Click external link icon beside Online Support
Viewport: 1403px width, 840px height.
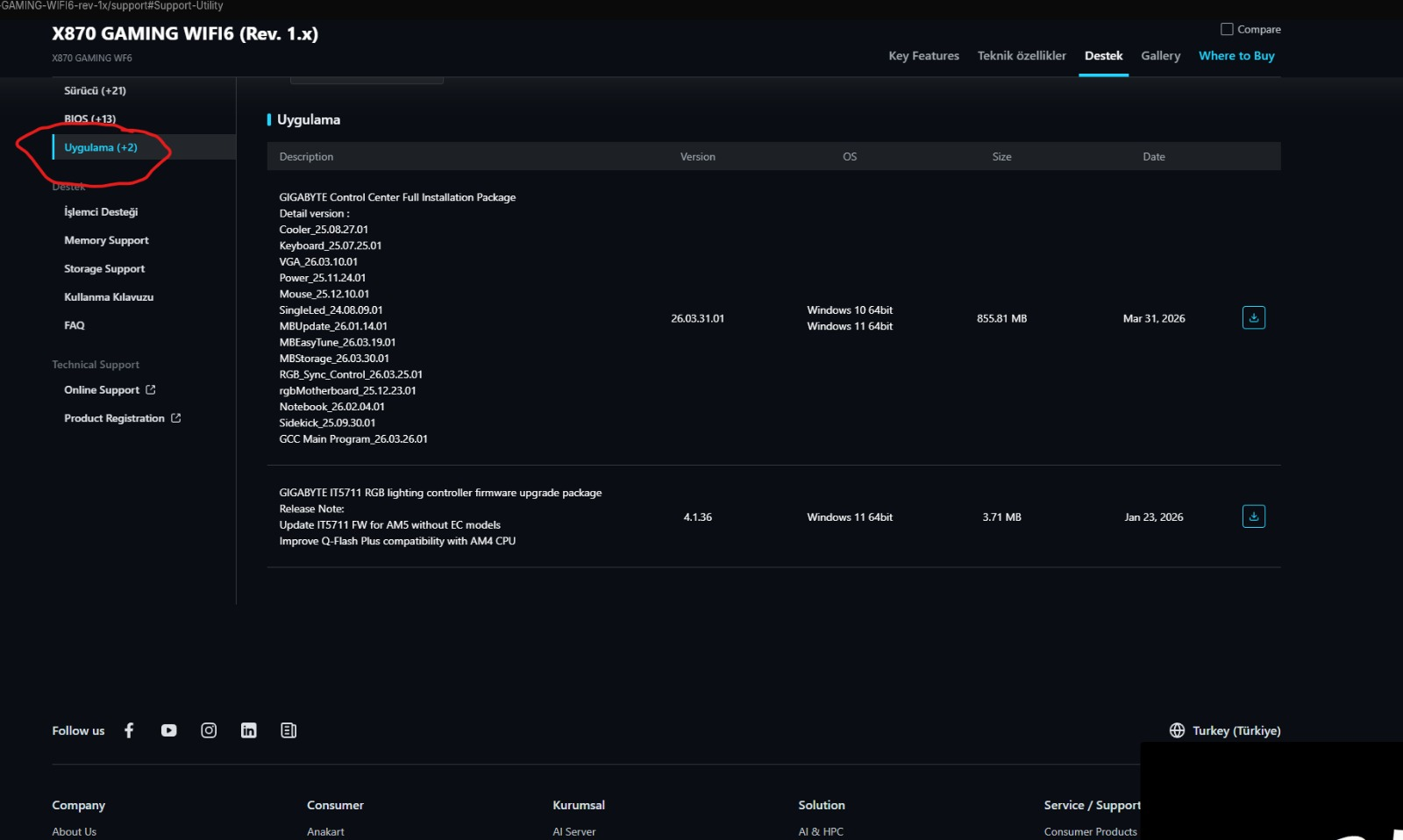point(150,389)
